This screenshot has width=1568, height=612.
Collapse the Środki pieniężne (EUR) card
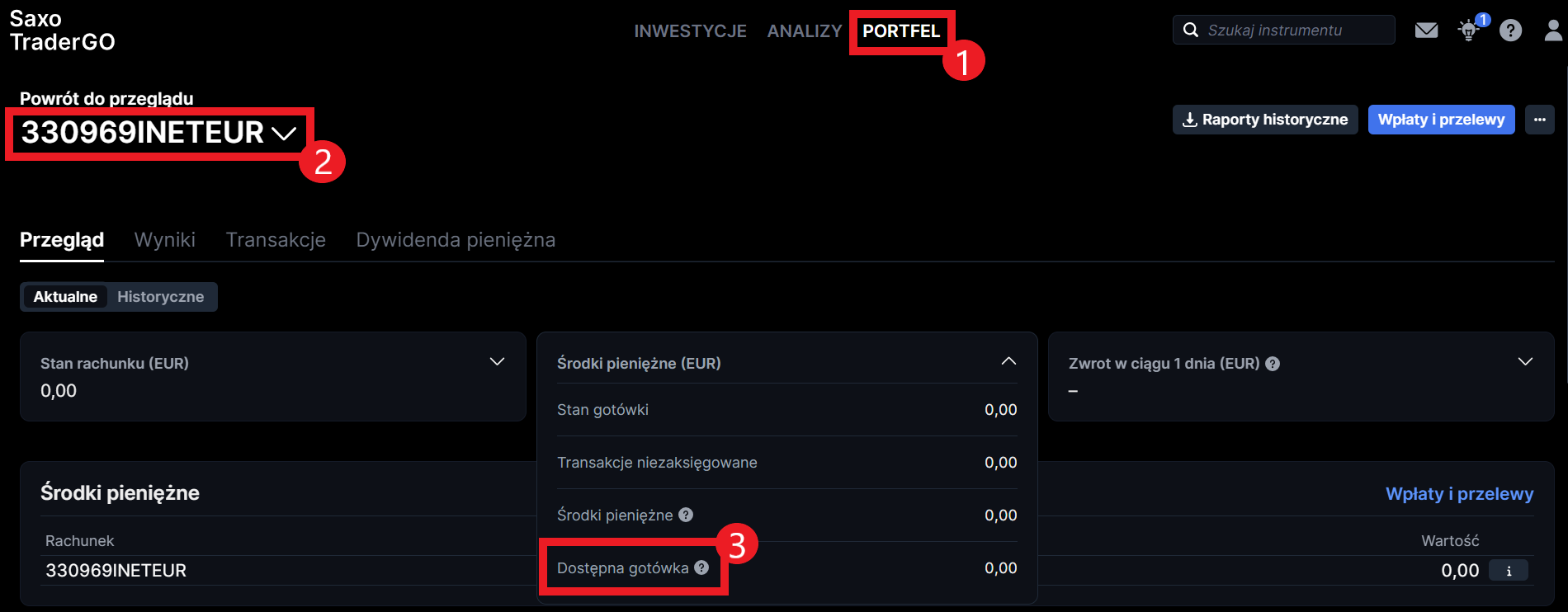click(1008, 362)
